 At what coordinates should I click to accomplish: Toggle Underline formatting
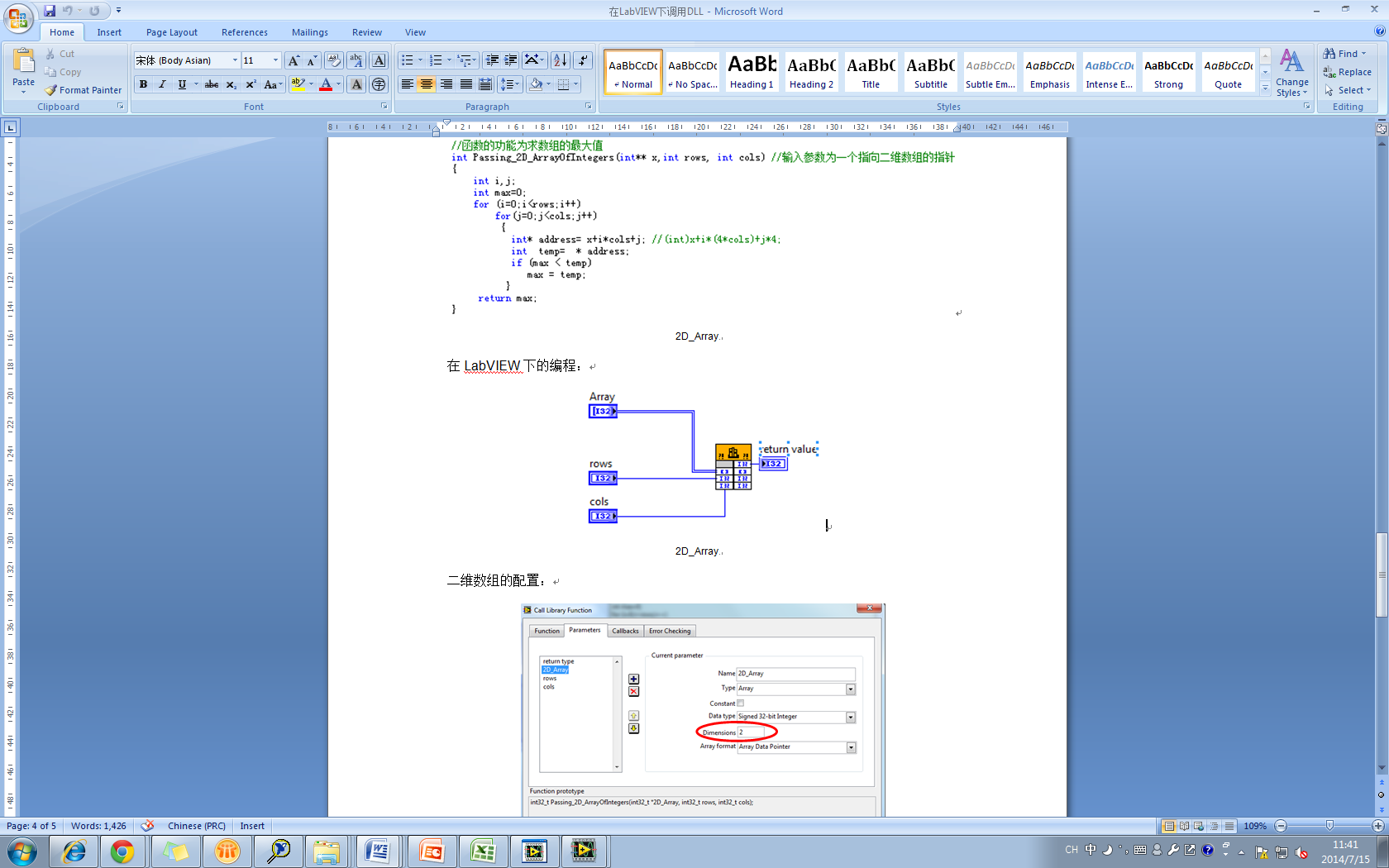182,84
